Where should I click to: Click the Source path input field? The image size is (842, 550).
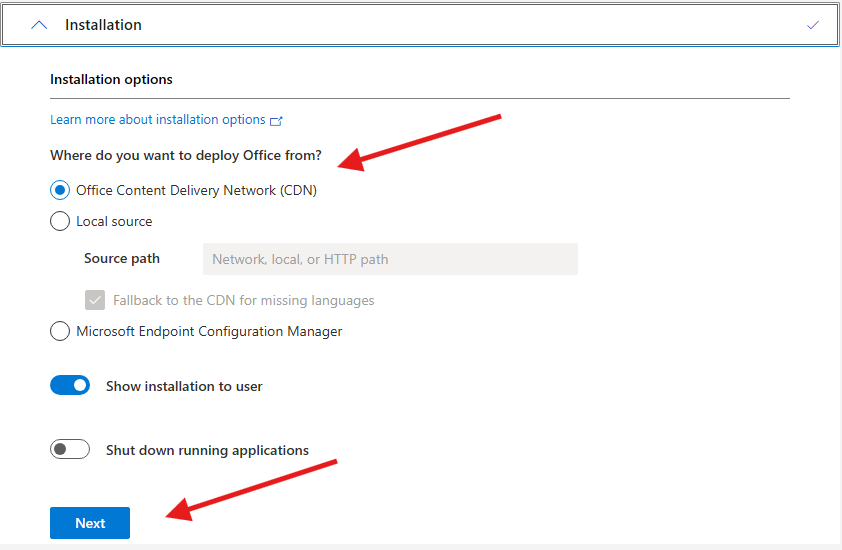coord(390,259)
